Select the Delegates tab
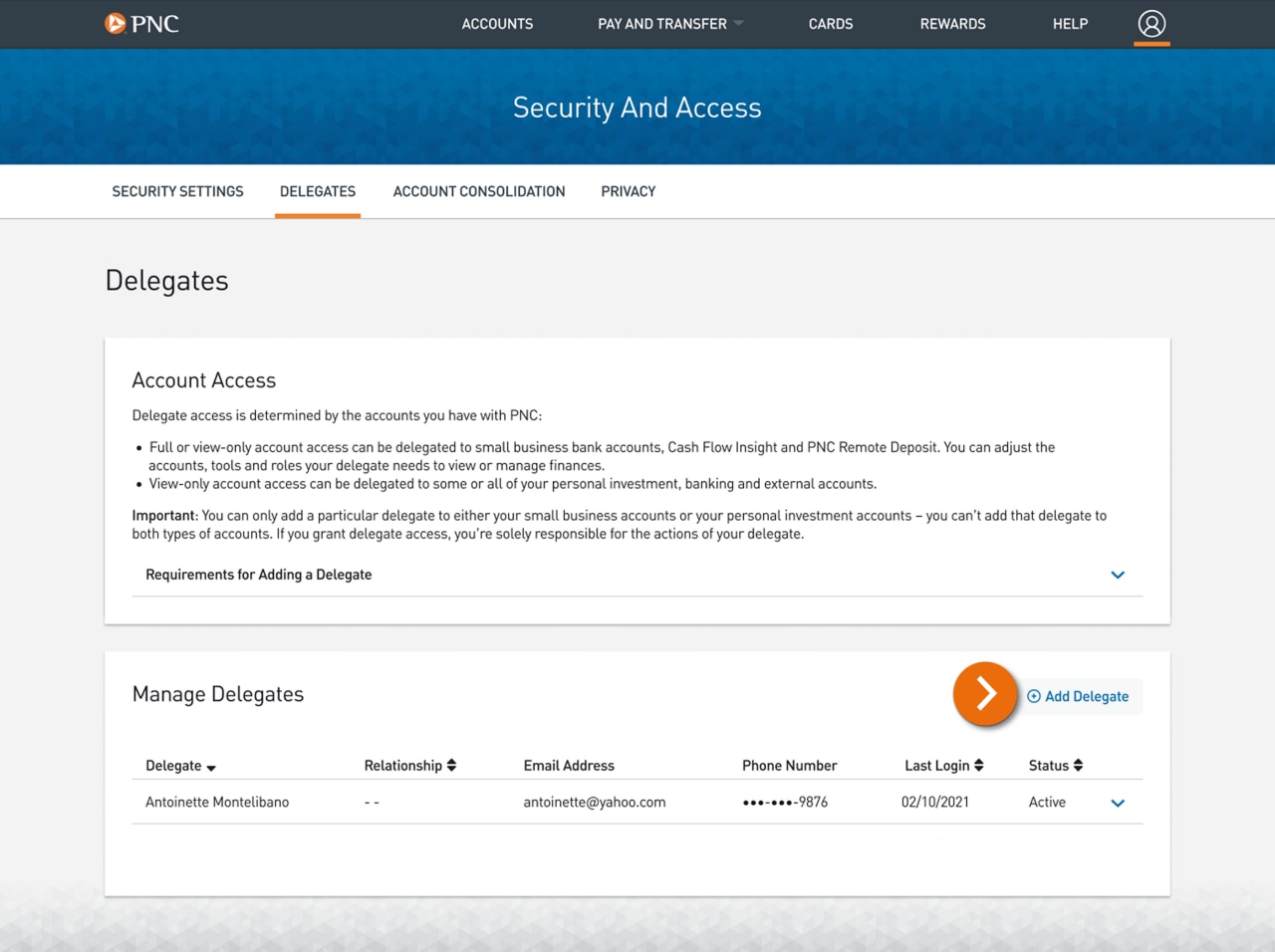This screenshot has height=952, width=1275. pos(318,191)
